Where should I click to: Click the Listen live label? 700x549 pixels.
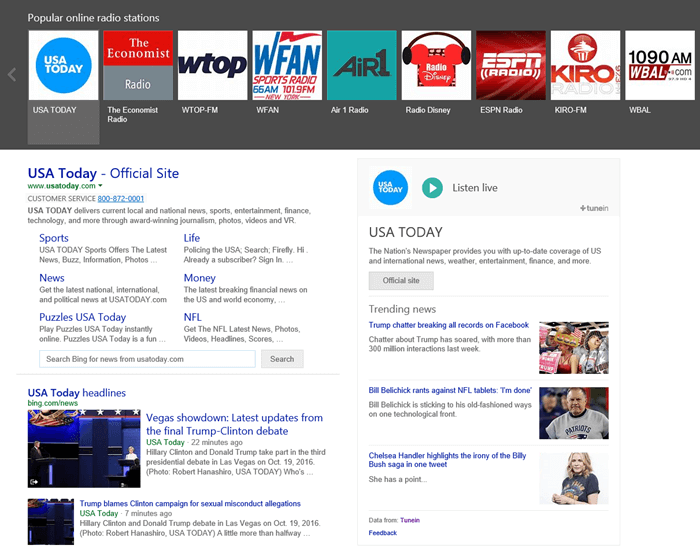475,188
